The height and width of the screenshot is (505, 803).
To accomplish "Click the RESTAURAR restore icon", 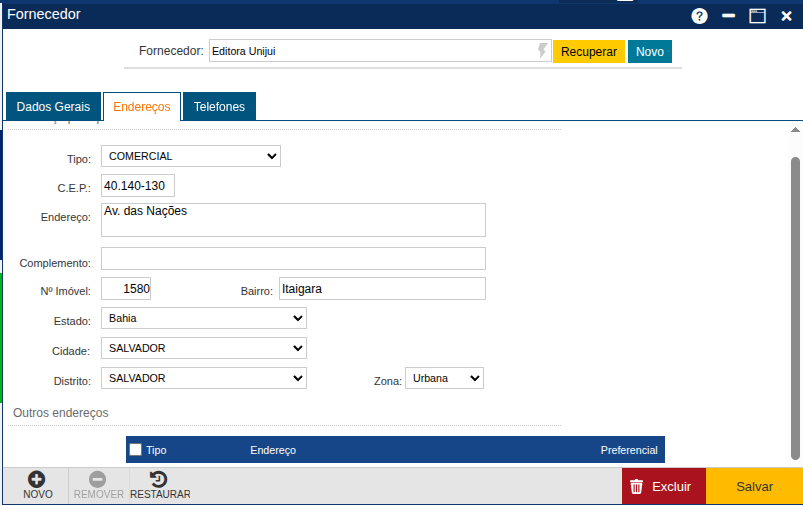I will click(x=159, y=479).
